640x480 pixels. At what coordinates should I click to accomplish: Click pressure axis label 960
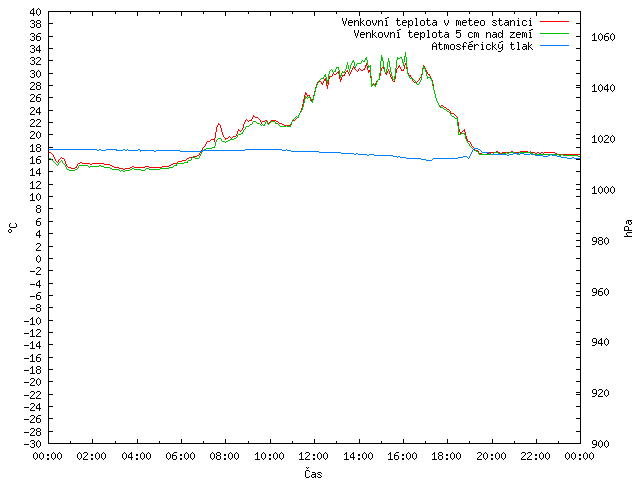(600, 292)
